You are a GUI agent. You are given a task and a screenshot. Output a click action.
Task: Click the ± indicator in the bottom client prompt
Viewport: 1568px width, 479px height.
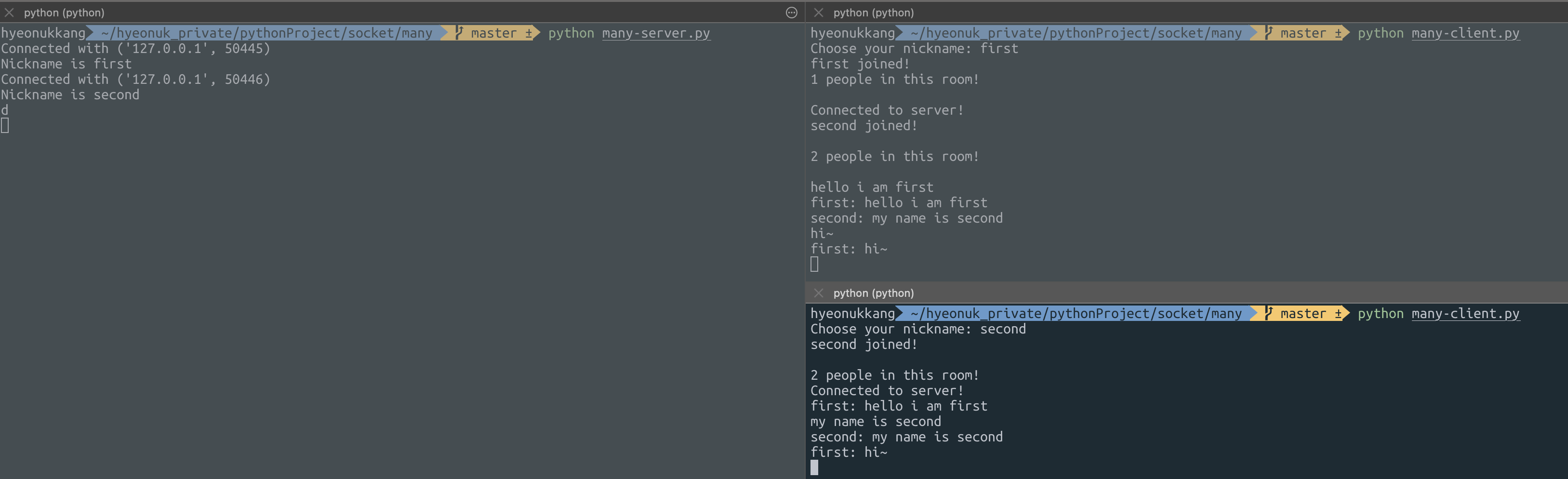1339,313
